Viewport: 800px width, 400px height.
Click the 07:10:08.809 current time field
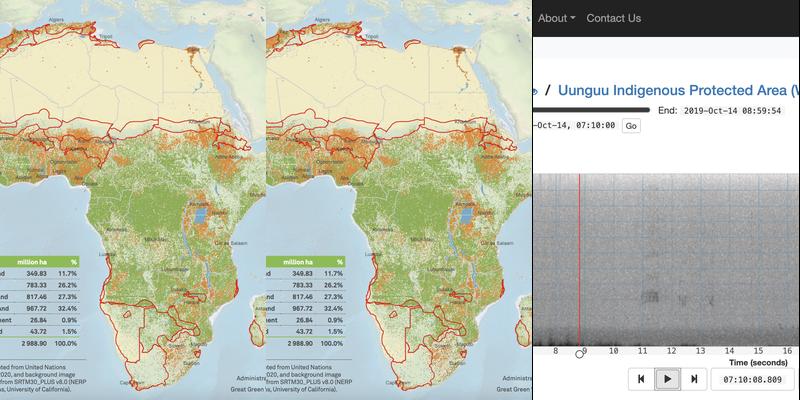tap(751, 379)
